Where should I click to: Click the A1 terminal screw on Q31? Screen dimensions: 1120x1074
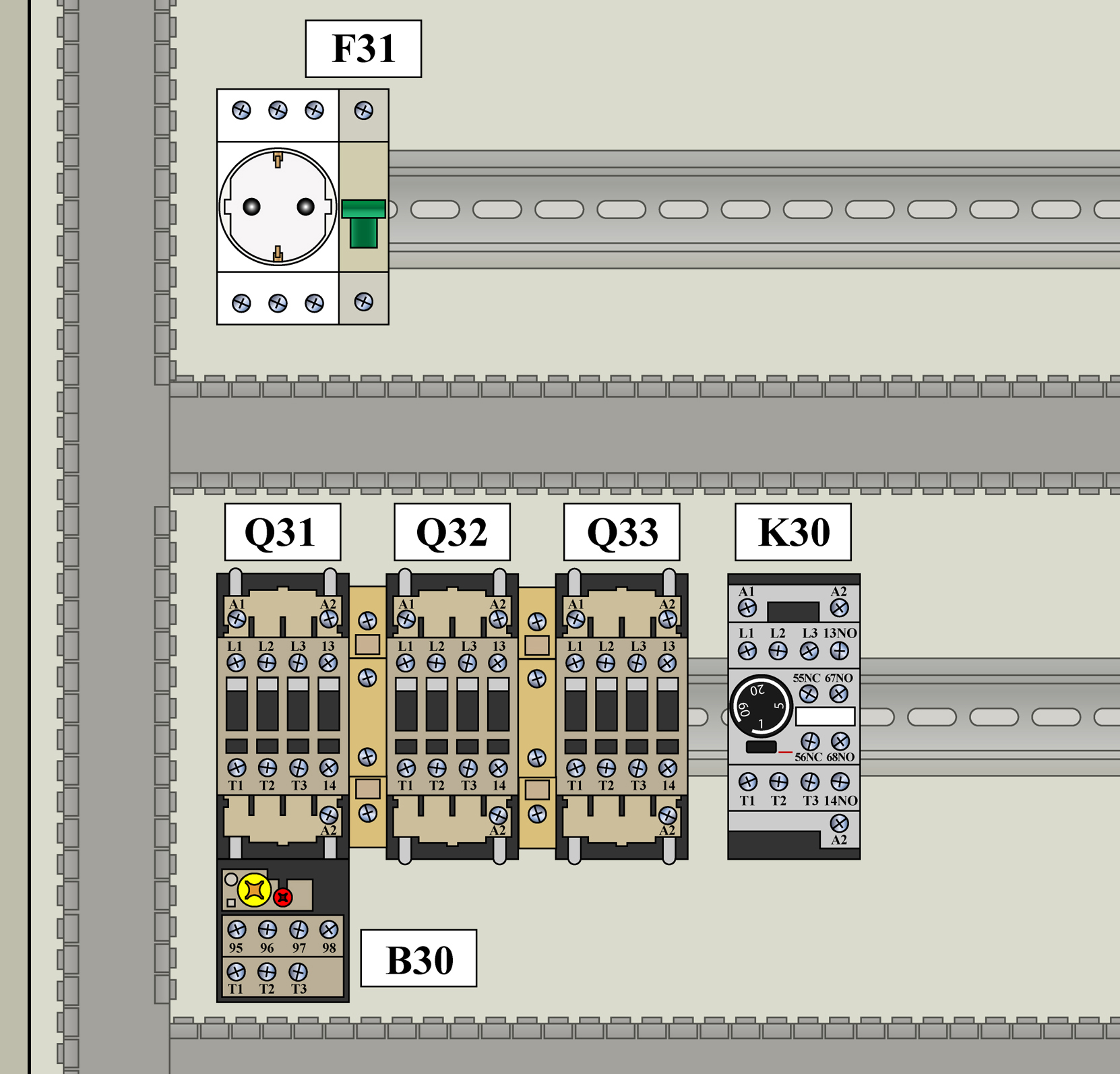click(237, 619)
